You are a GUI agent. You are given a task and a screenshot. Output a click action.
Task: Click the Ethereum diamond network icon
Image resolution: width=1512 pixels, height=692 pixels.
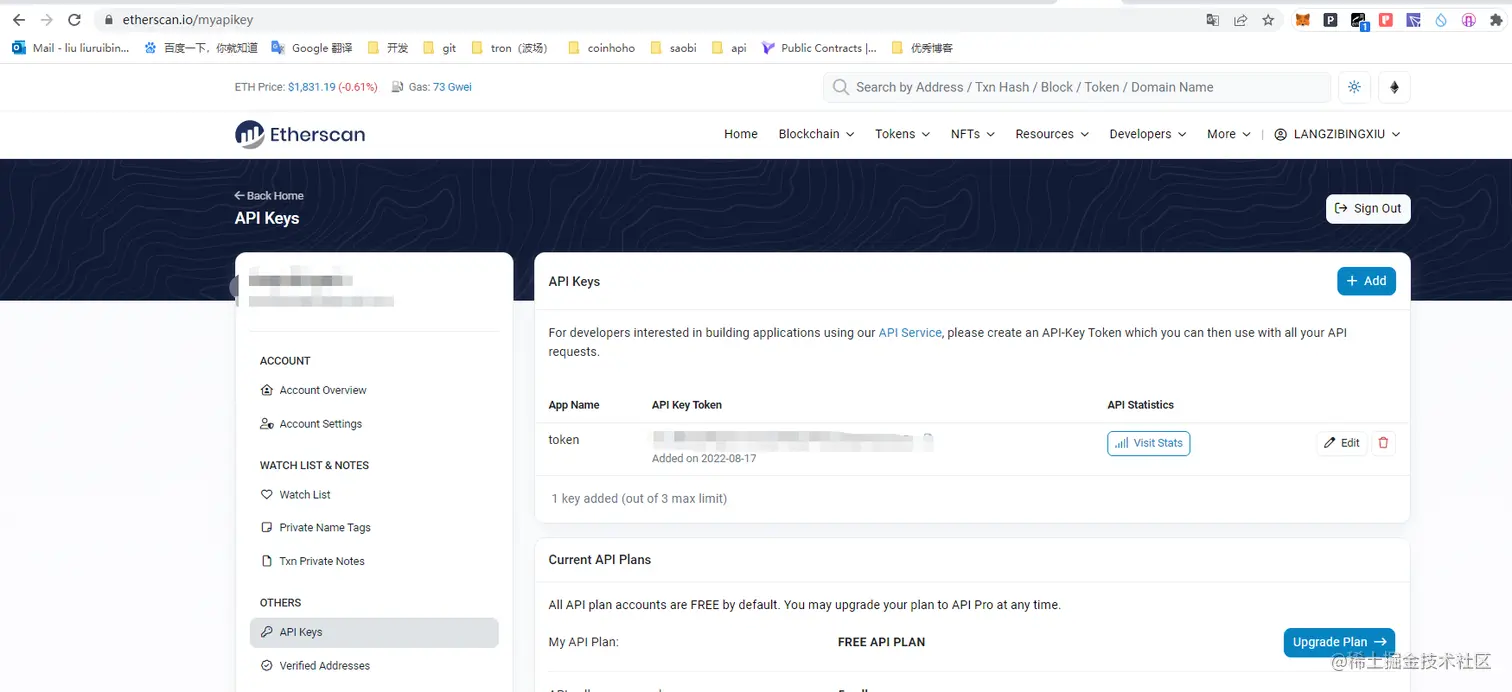pyautogui.click(x=1395, y=87)
